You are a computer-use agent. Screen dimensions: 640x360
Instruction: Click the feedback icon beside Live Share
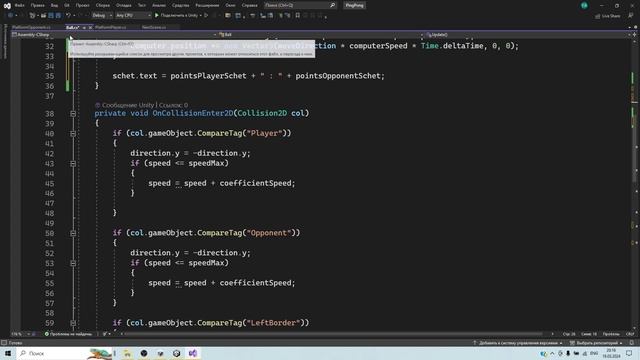coord(631,16)
